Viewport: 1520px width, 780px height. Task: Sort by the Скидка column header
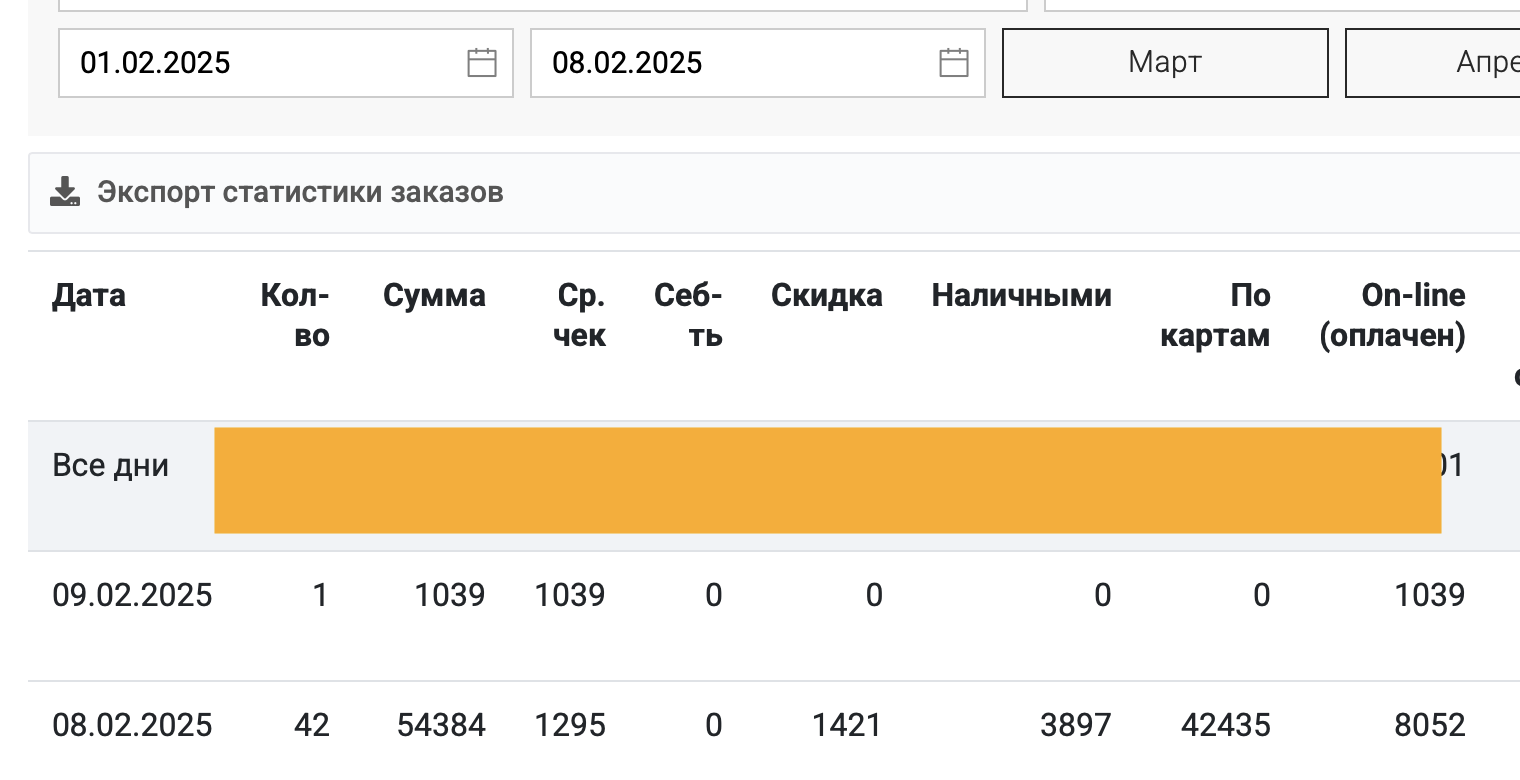click(827, 295)
